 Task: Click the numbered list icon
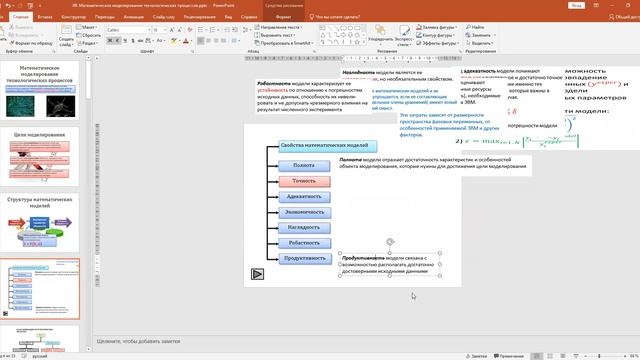(x=213, y=30)
